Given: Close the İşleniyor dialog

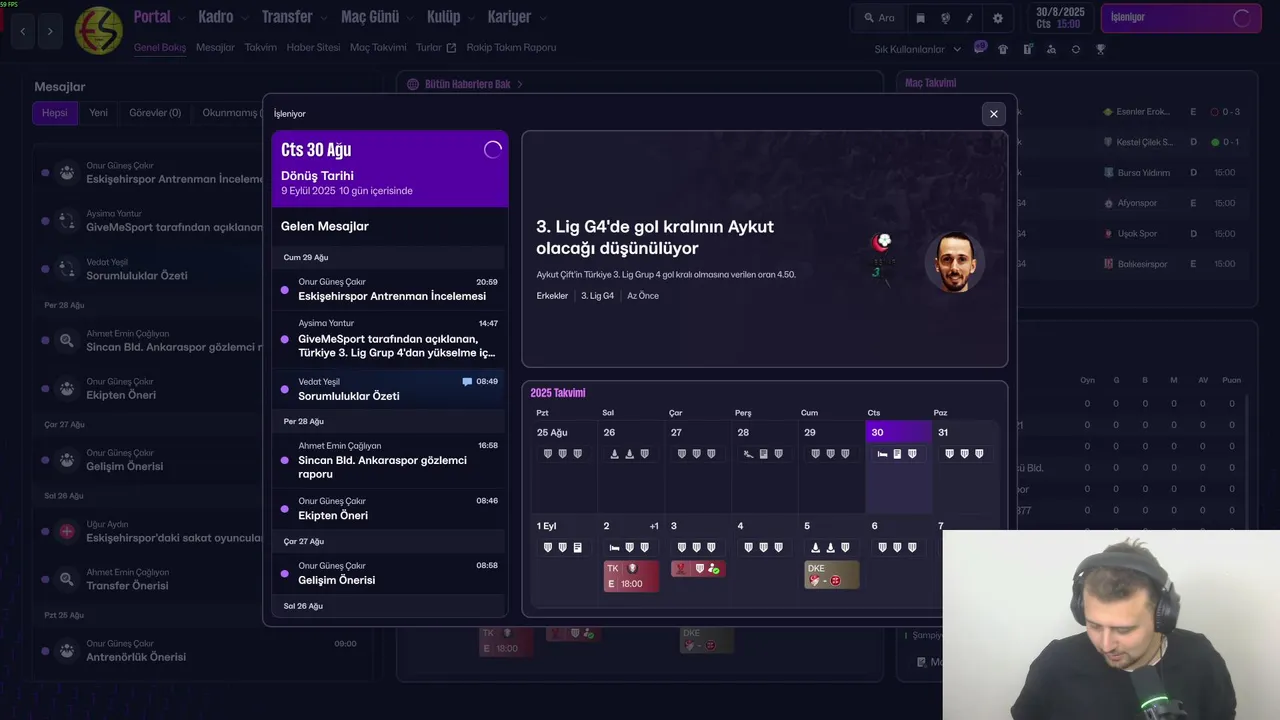Looking at the screenshot, I should click(x=993, y=114).
